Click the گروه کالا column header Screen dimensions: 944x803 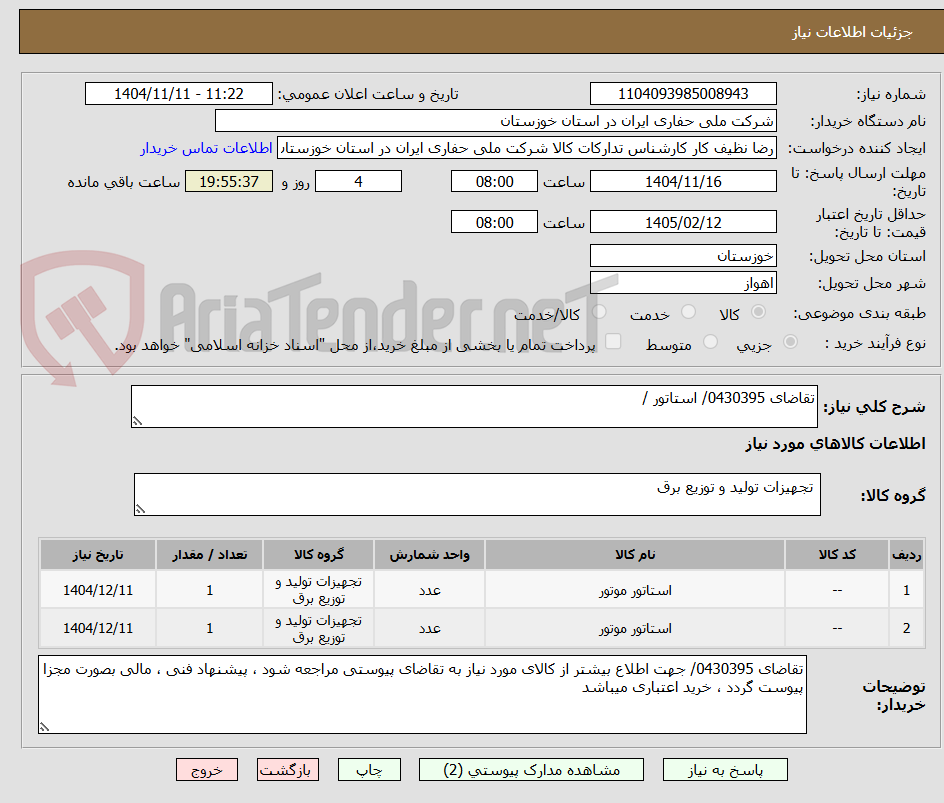click(x=318, y=554)
